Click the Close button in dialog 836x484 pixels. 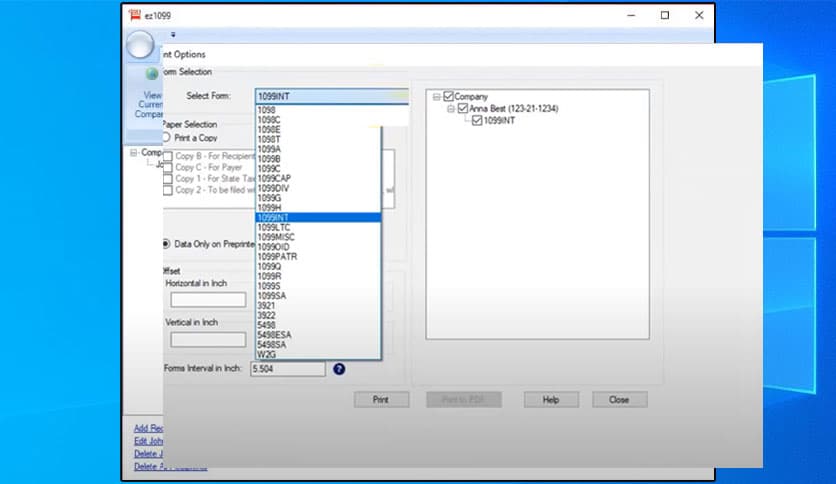point(620,400)
